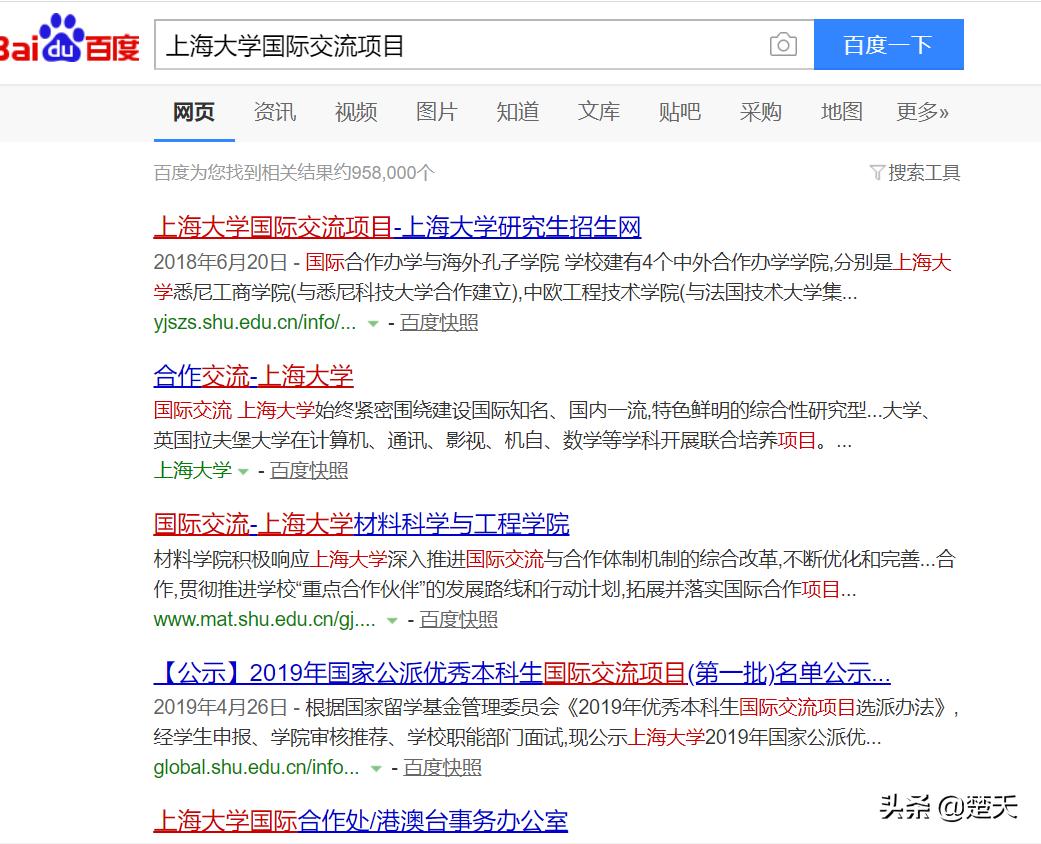Expand the arrow next to yjszs.shu.edu.cn
1041x844 pixels.
tap(372, 325)
